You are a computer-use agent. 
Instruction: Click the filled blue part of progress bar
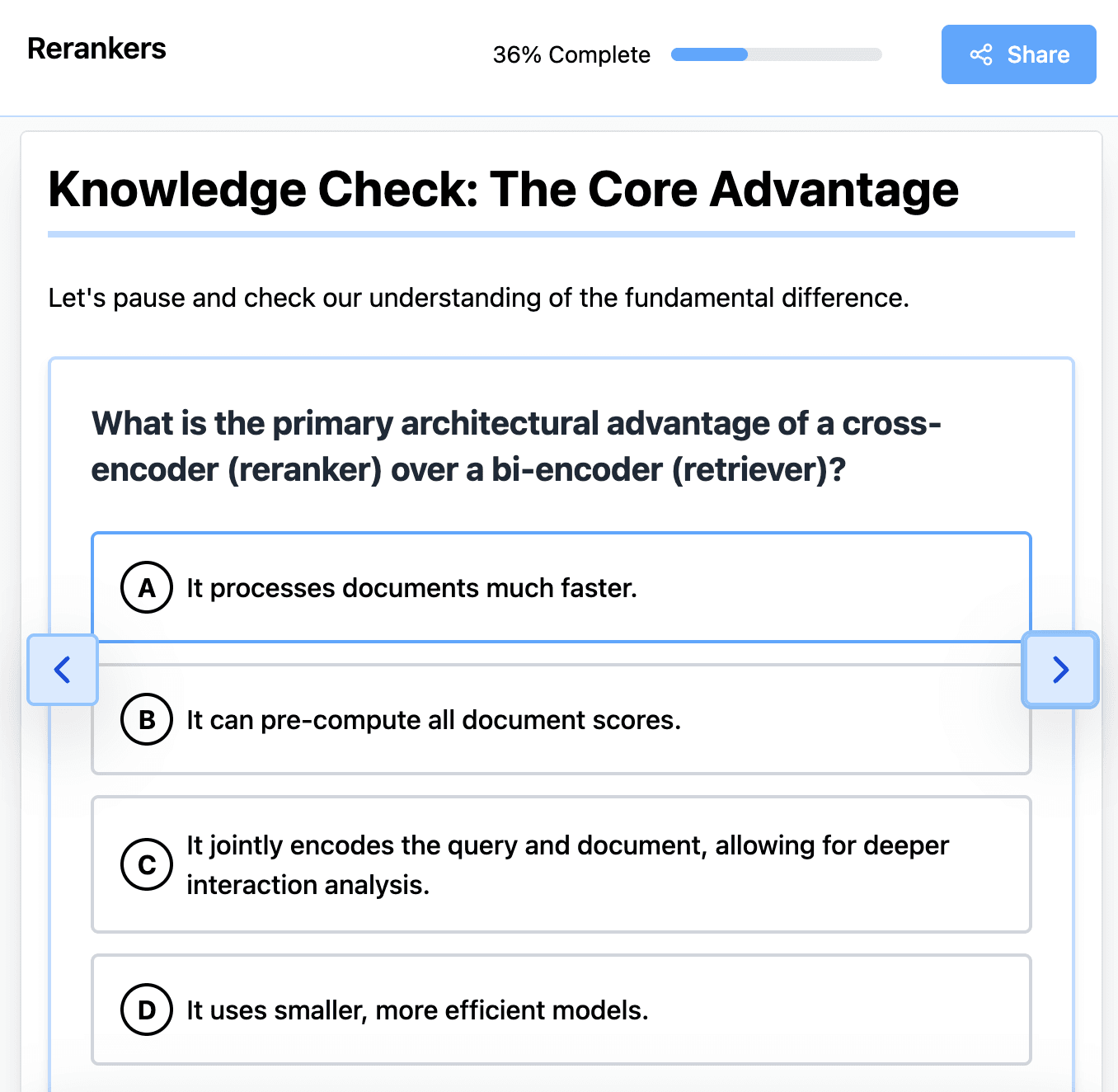(x=709, y=54)
